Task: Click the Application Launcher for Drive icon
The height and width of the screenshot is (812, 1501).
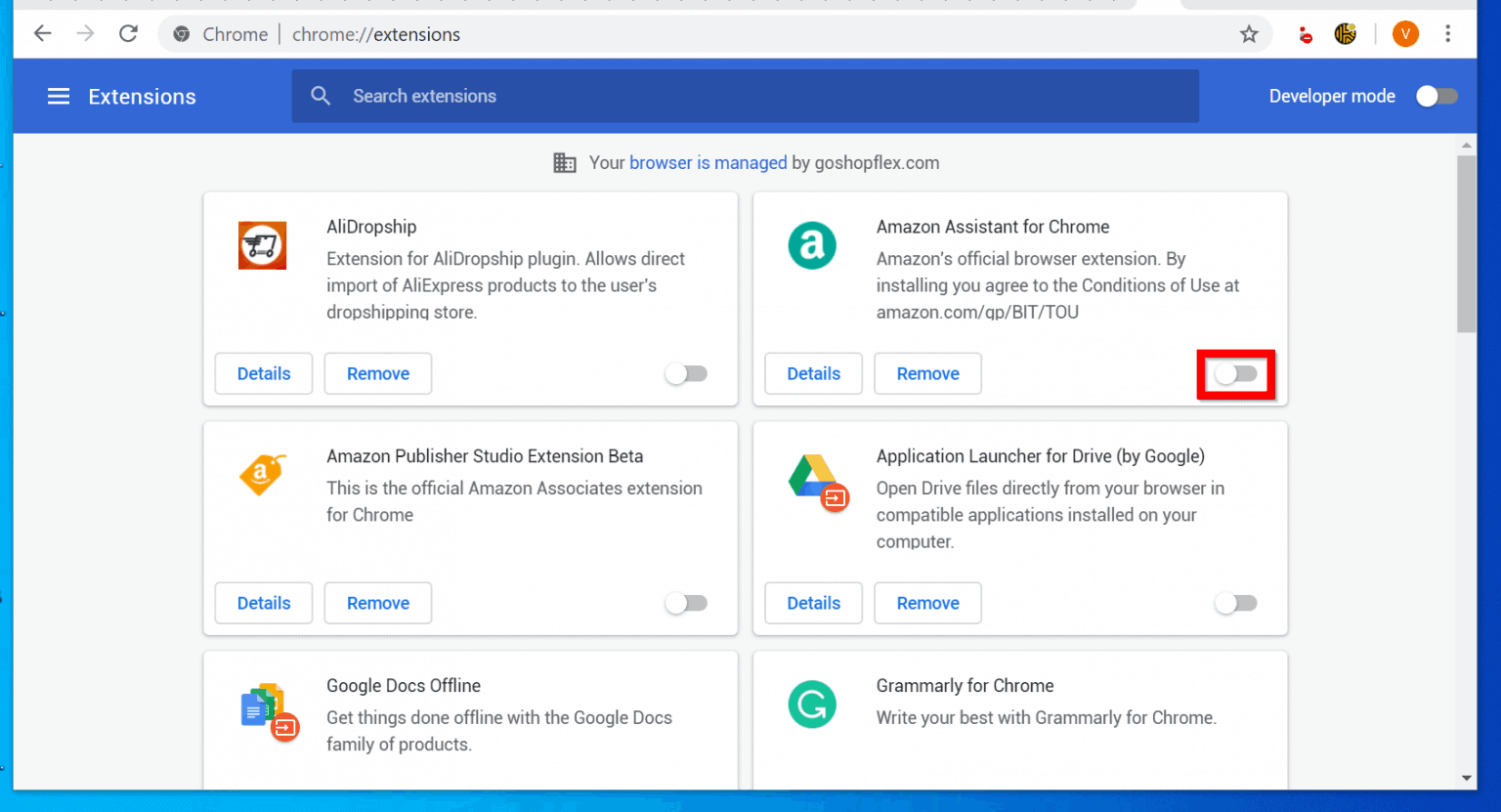Action: tap(818, 483)
